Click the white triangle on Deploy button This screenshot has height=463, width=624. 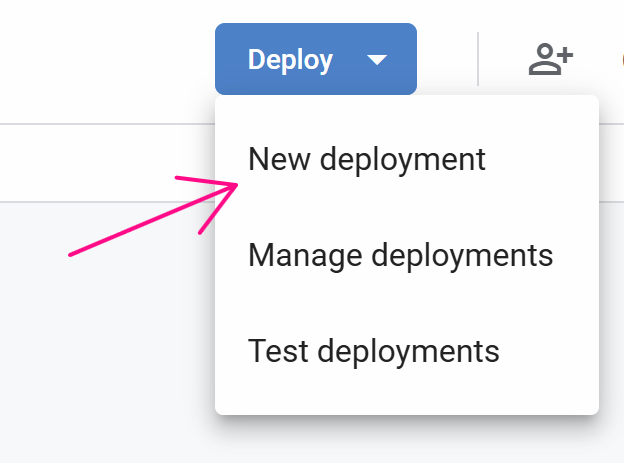coord(376,60)
